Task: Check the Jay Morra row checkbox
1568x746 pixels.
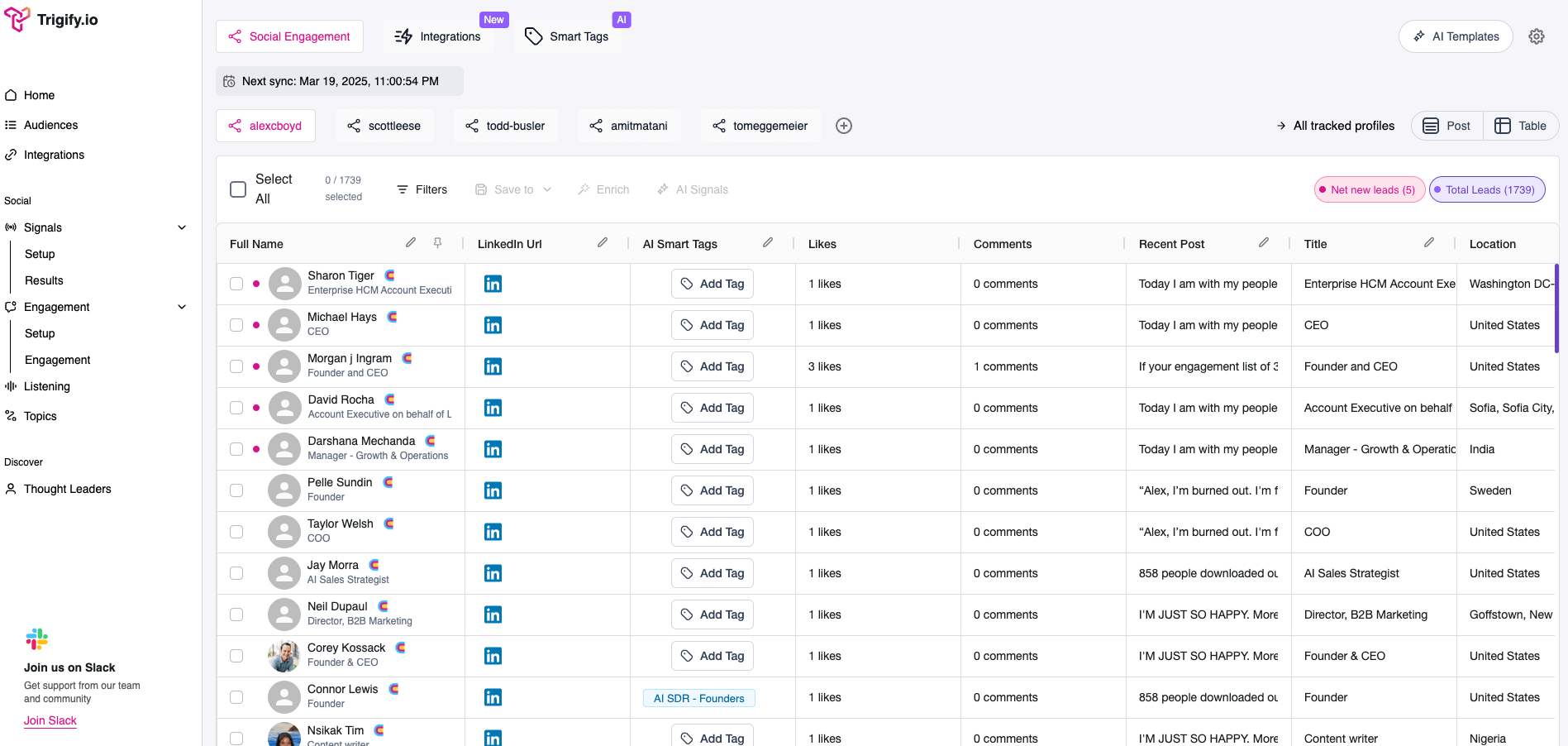Action: (236, 573)
